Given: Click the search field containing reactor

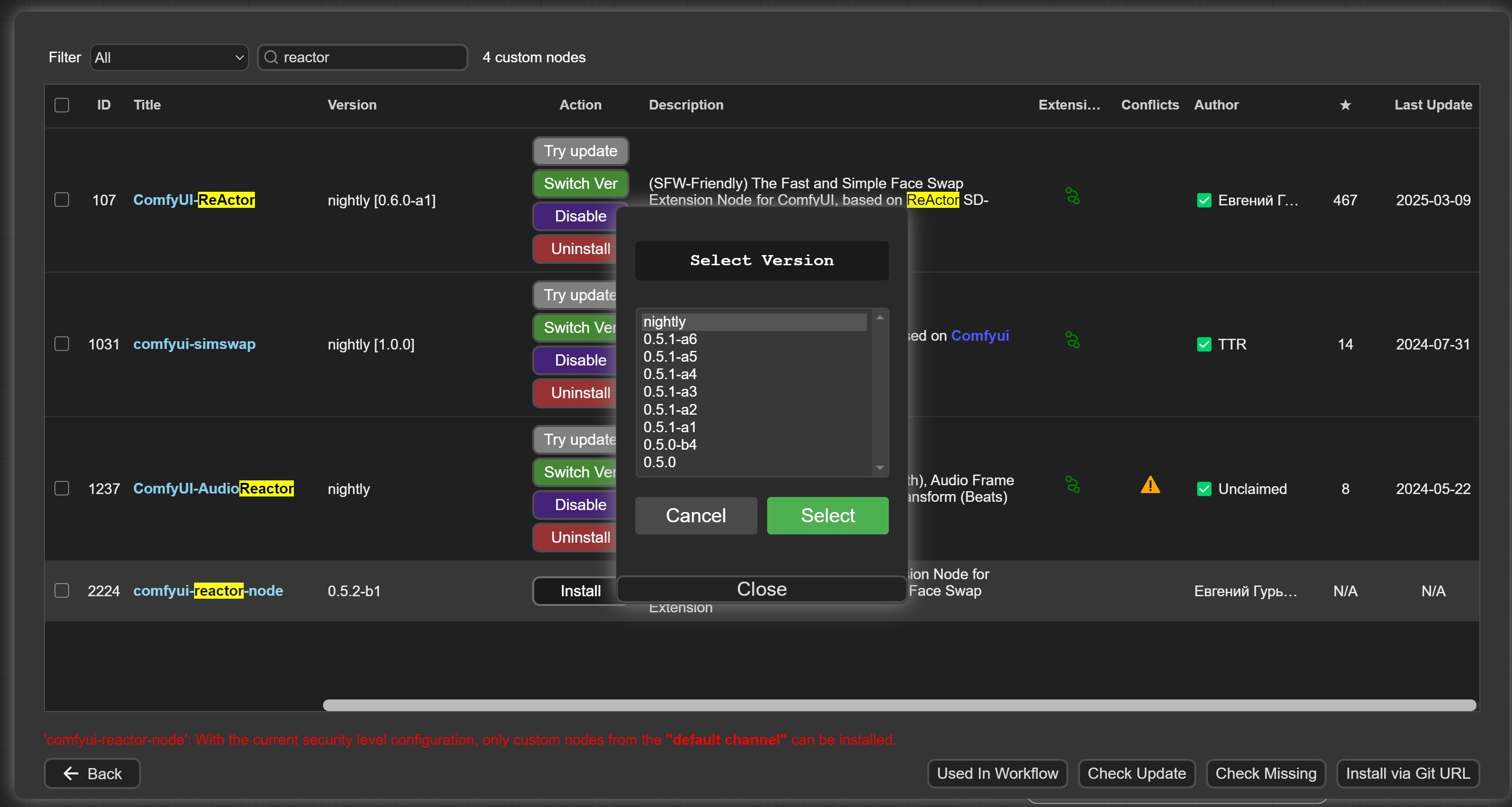Looking at the screenshot, I should [363, 57].
